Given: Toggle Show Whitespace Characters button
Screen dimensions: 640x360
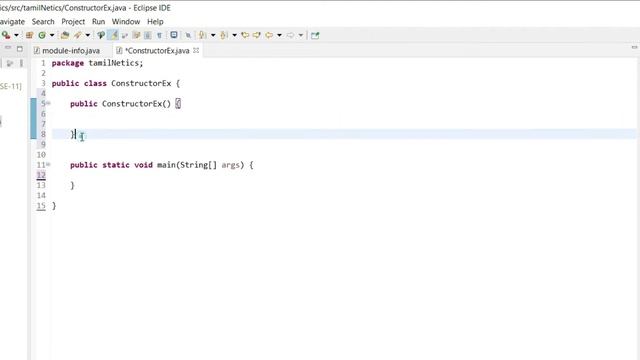Looking at the screenshot, I should [x=159, y=35].
